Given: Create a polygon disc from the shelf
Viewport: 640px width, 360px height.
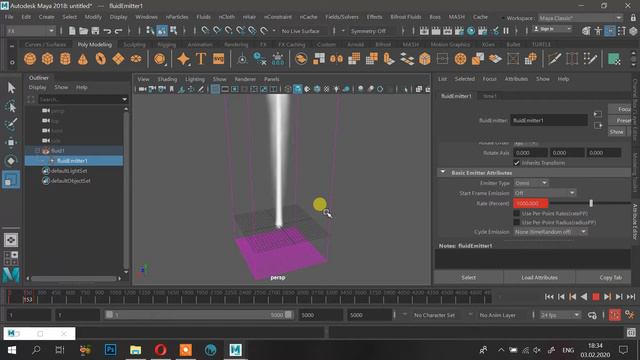Looking at the screenshot, I should (136, 59).
